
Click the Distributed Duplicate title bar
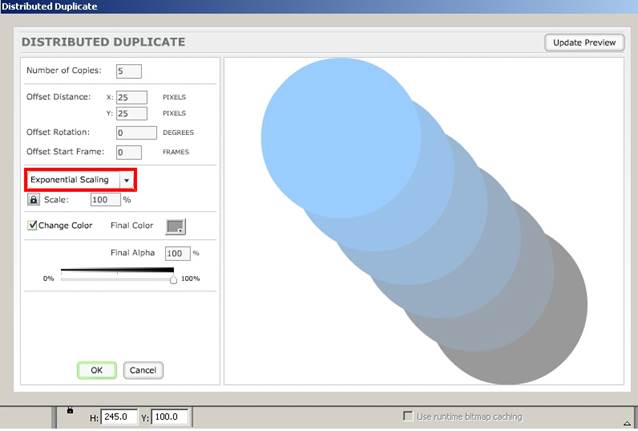(319, 7)
